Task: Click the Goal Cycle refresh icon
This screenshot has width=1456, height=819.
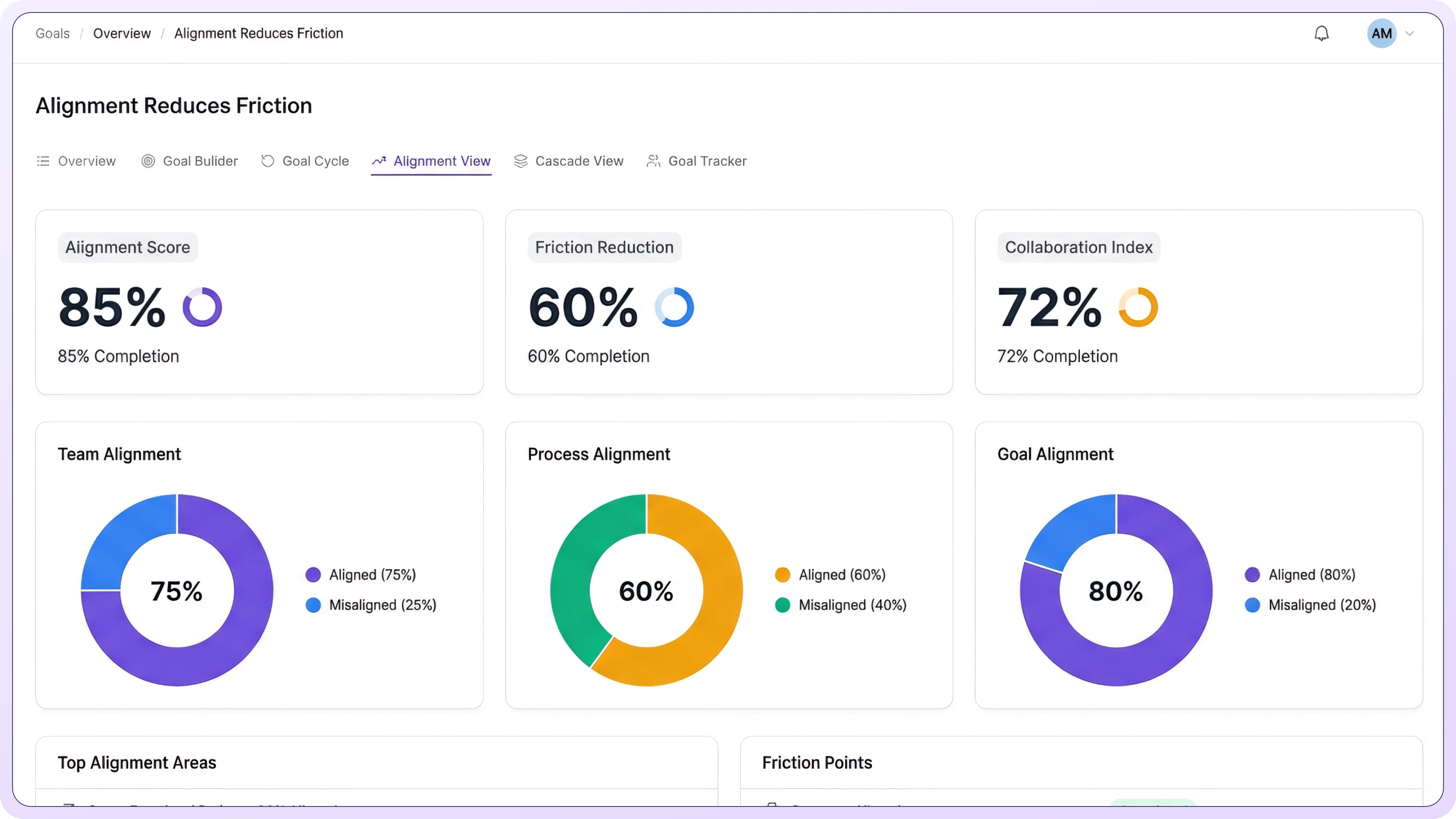Action: (x=268, y=161)
